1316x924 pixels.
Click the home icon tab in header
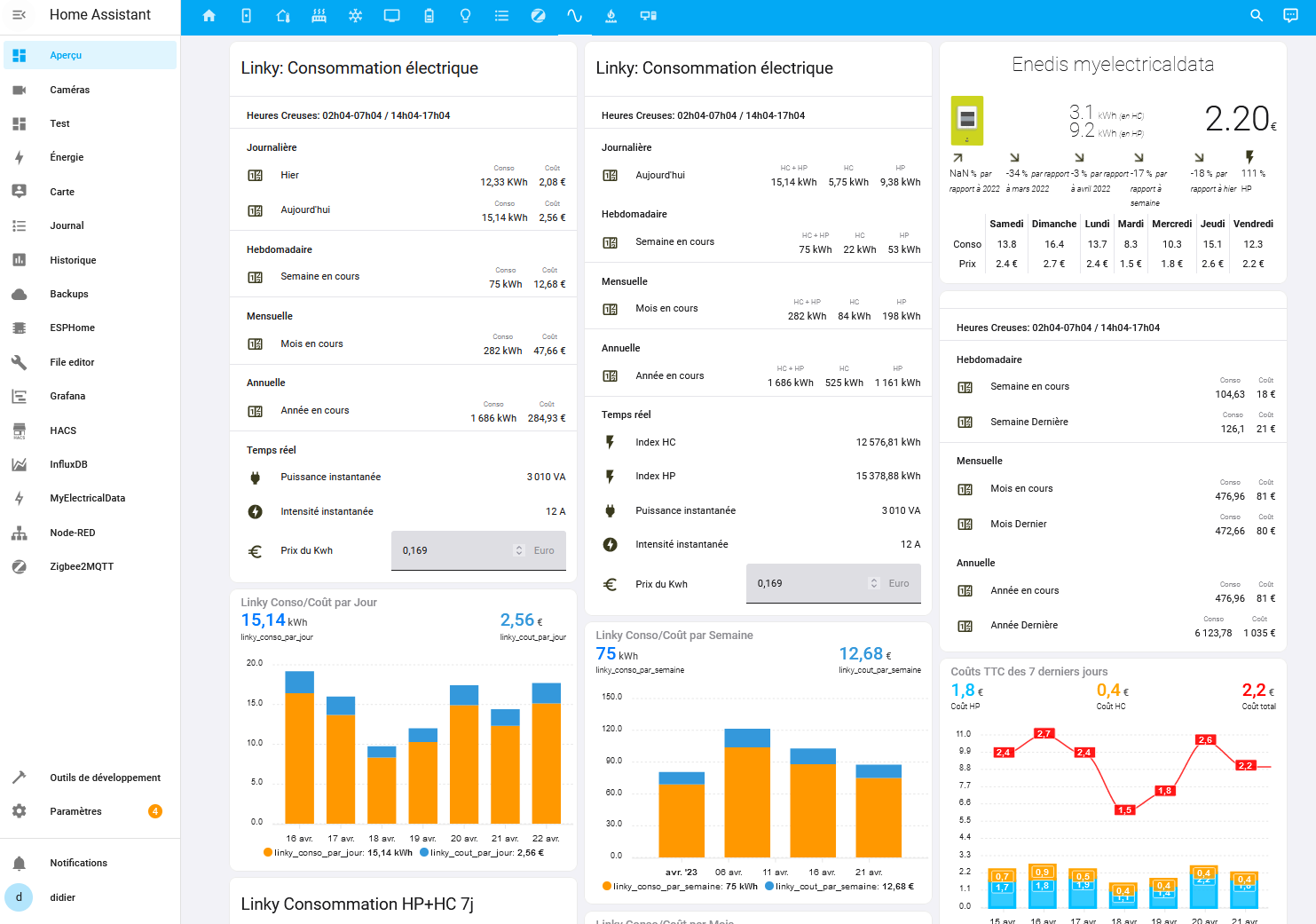tap(209, 16)
